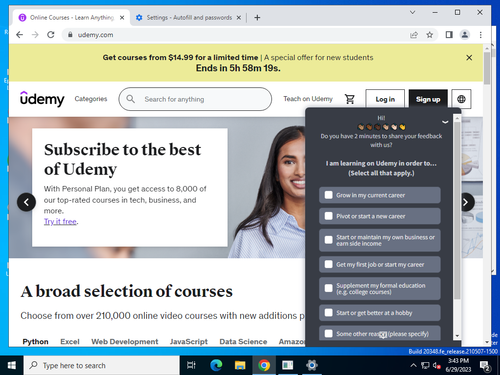Image resolution: width=500 pixels, height=375 pixels.
Task: Open Task View on taskbar
Action: tap(191, 365)
